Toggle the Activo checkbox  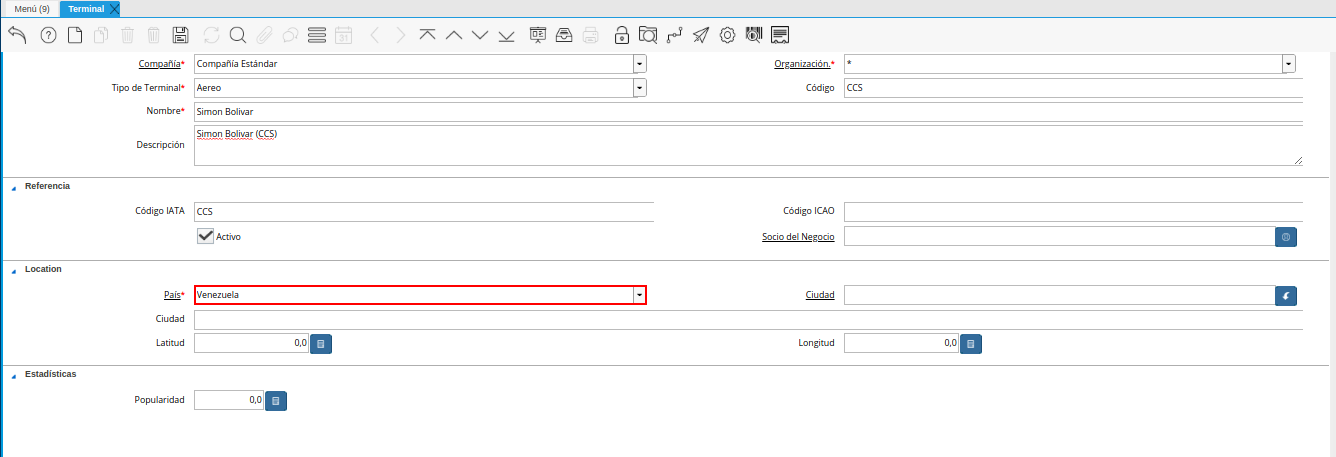(x=206, y=236)
